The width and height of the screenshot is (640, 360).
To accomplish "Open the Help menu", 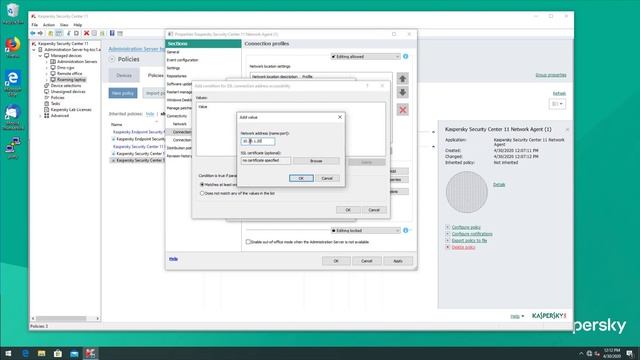I will (78, 25).
